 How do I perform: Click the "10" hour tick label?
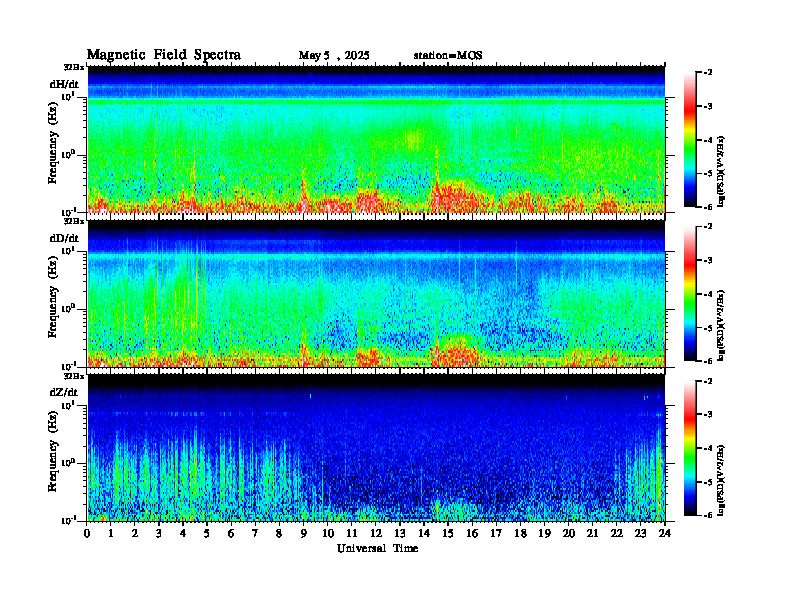328,533
